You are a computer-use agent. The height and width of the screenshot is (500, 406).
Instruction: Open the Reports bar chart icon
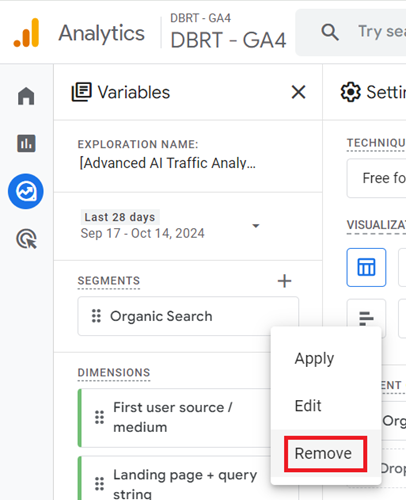pyautogui.click(x=26, y=143)
